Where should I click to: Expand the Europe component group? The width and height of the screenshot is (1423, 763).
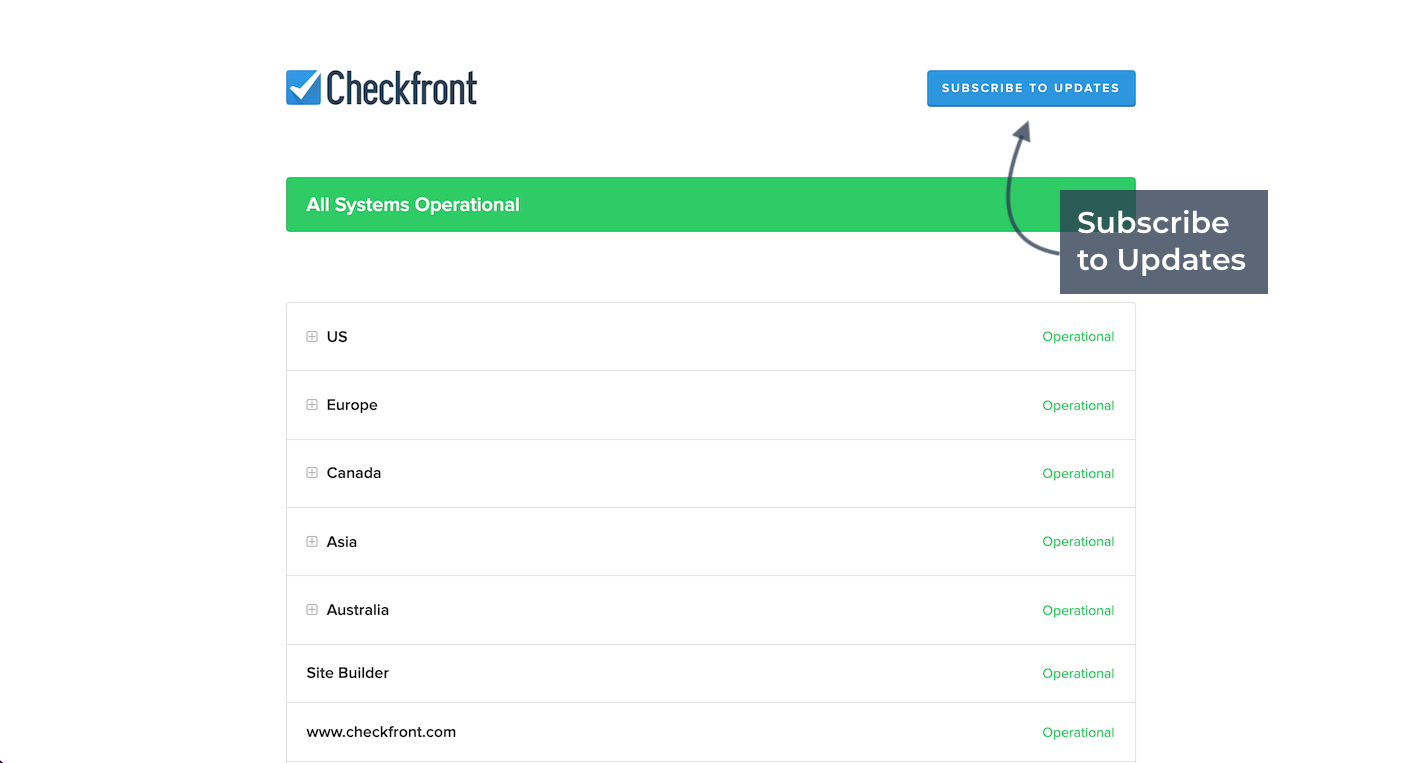point(312,405)
